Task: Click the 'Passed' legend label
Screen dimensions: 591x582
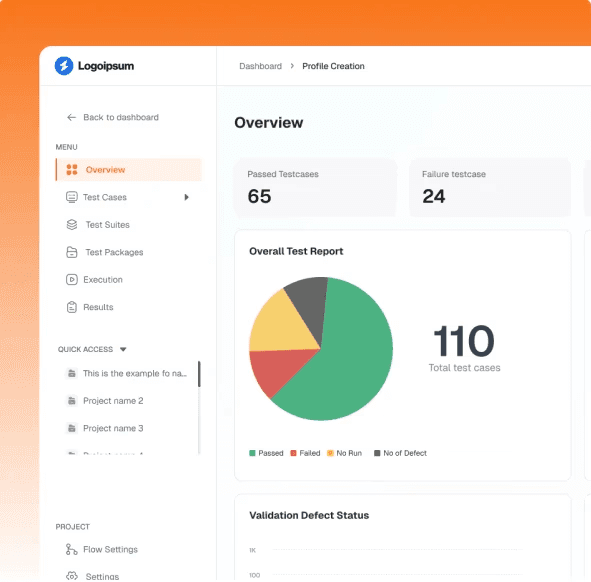Action: click(x=271, y=453)
